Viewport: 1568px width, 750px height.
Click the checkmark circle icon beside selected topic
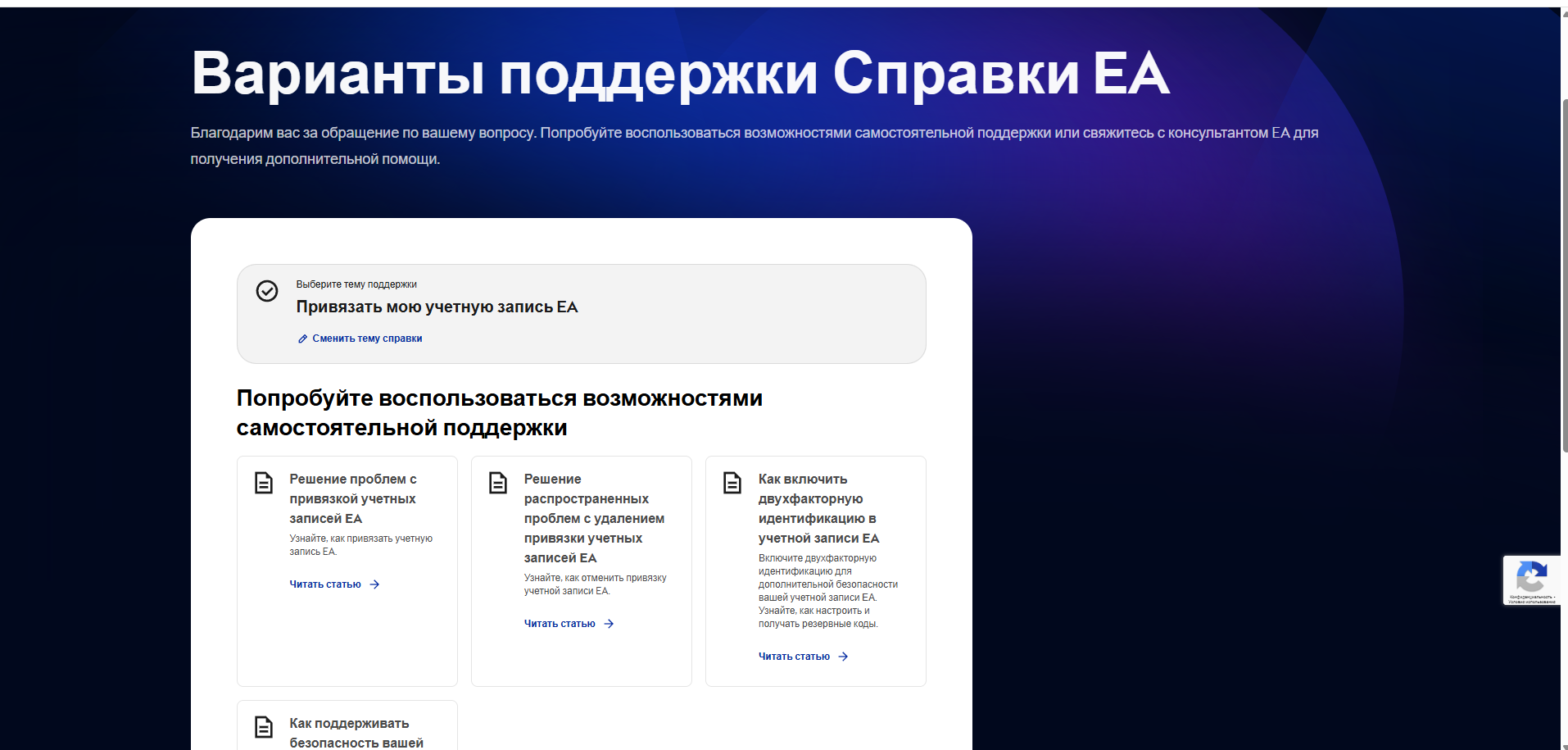pyautogui.click(x=267, y=291)
